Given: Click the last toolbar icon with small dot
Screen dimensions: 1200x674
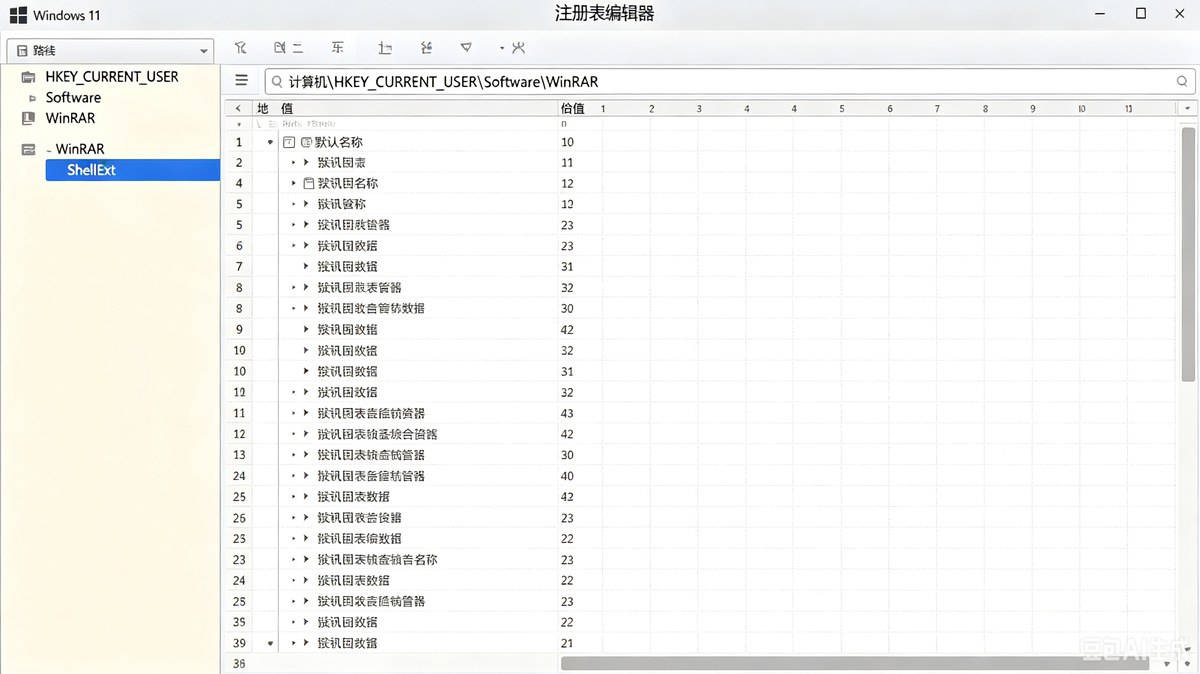Looking at the screenshot, I should point(513,48).
